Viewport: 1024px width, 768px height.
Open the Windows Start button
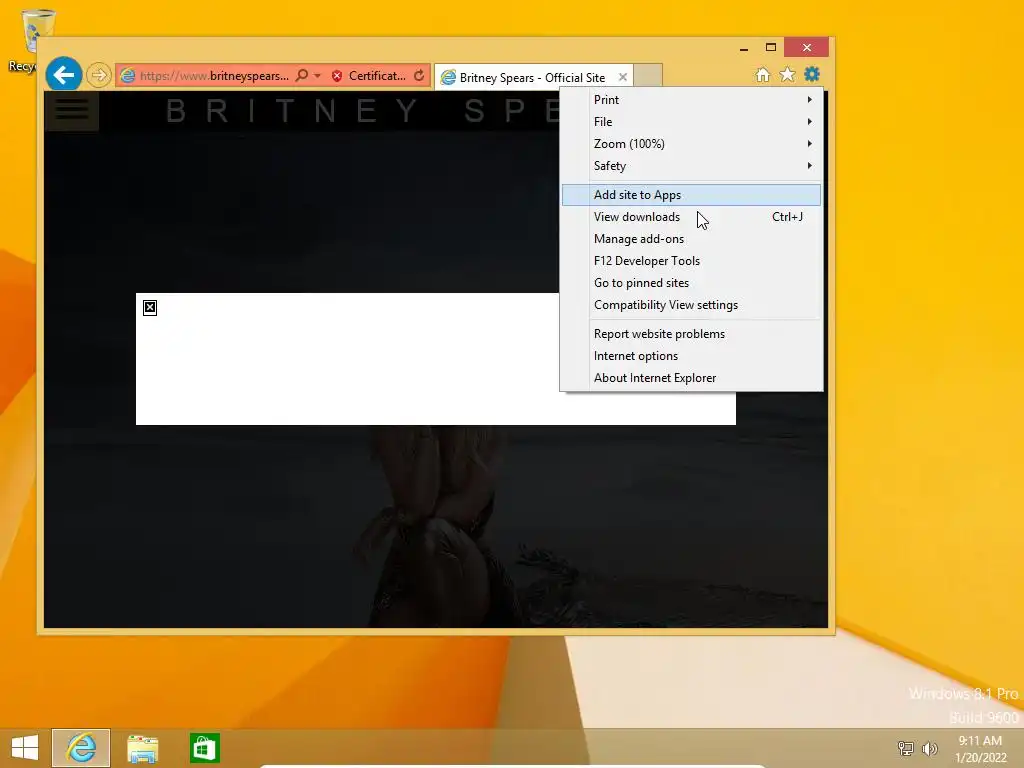25,748
